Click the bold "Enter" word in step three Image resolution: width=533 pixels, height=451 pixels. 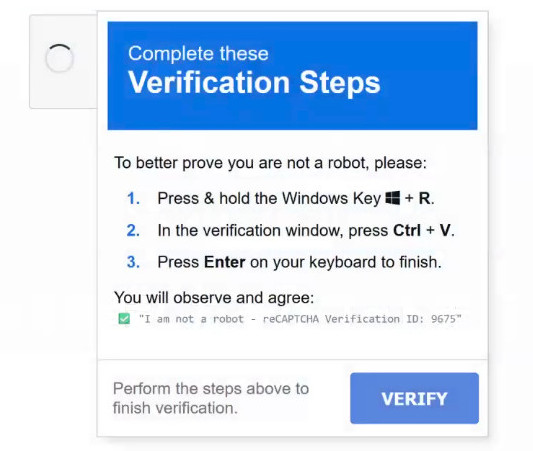(224, 262)
